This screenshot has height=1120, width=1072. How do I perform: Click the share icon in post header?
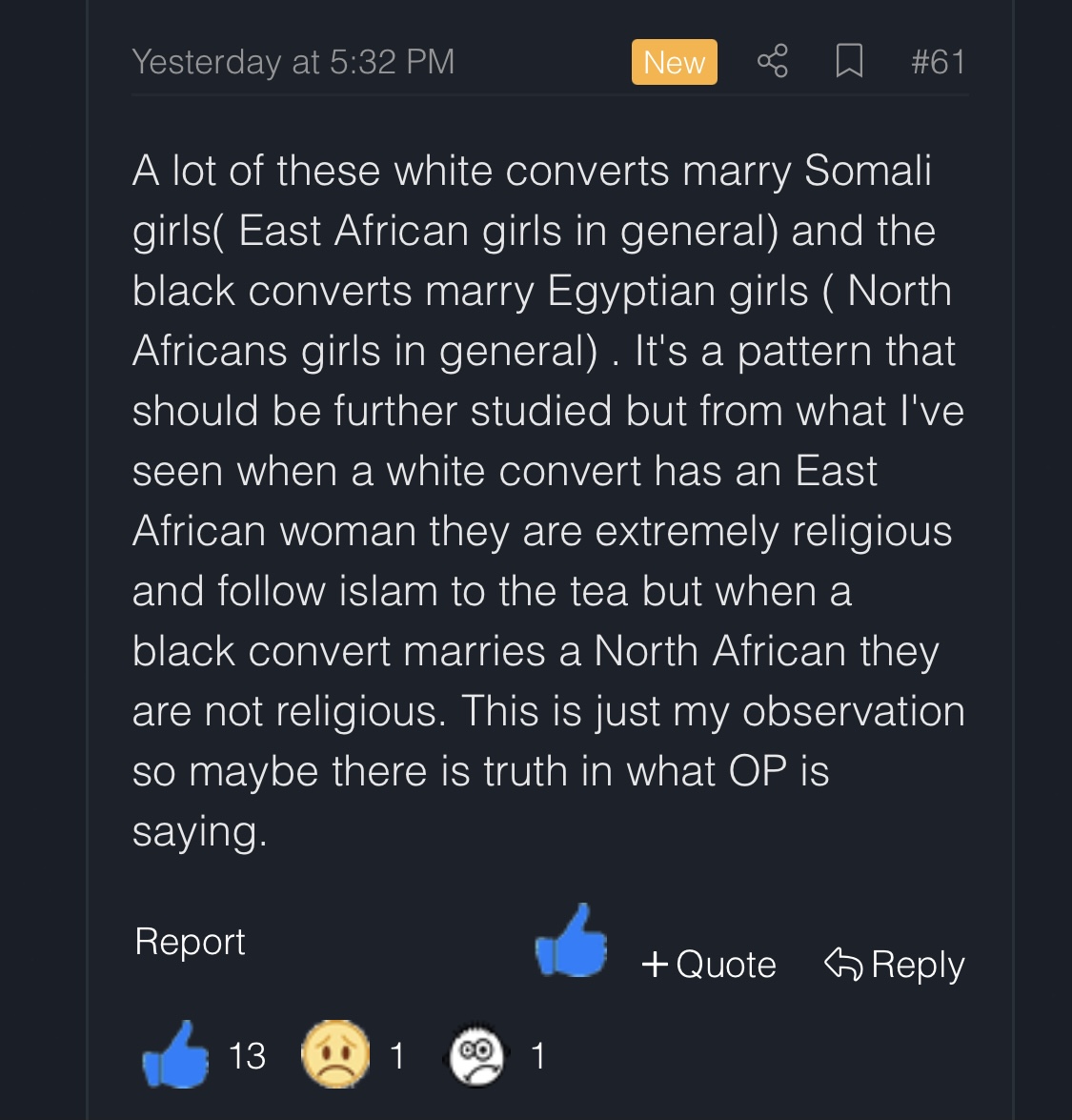(x=772, y=62)
